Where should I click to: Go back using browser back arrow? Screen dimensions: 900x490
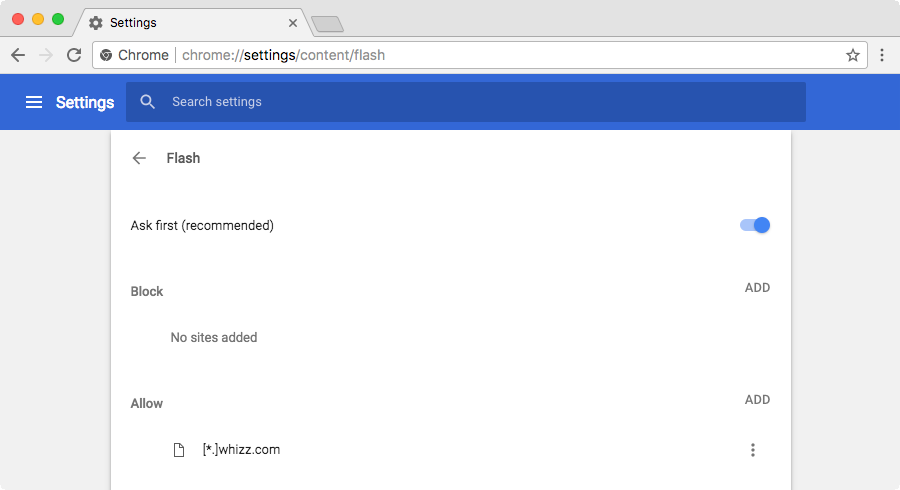(18, 55)
